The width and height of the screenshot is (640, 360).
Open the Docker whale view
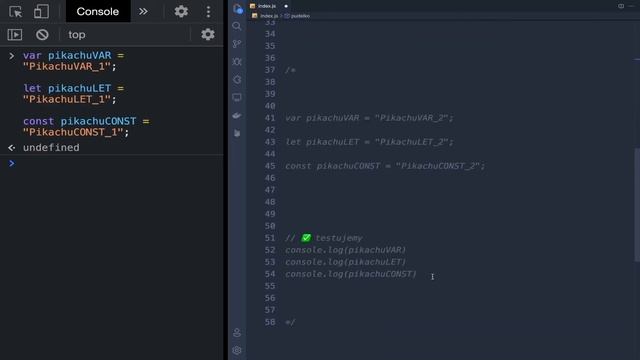click(x=237, y=116)
